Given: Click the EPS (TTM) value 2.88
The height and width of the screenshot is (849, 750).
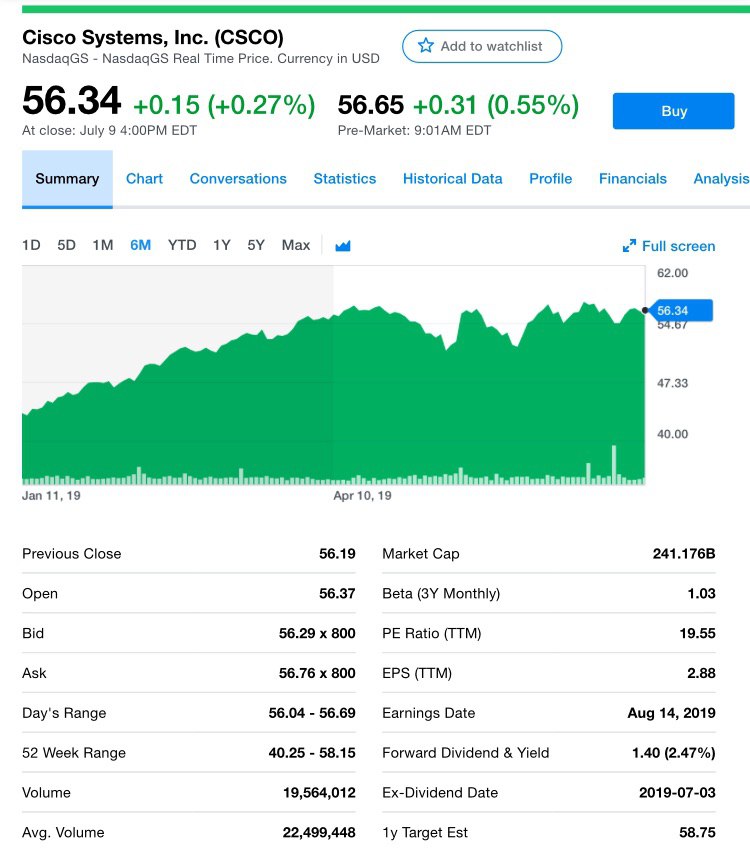Looking at the screenshot, I should tap(701, 673).
